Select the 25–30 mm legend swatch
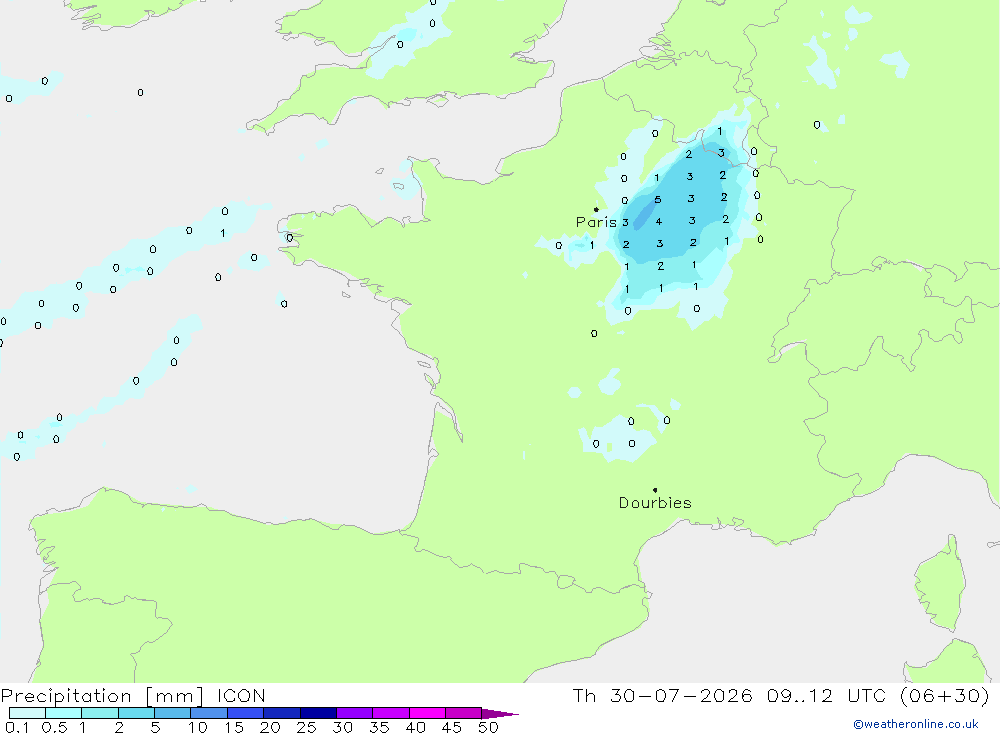The width and height of the screenshot is (1000, 733). point(318,713)
